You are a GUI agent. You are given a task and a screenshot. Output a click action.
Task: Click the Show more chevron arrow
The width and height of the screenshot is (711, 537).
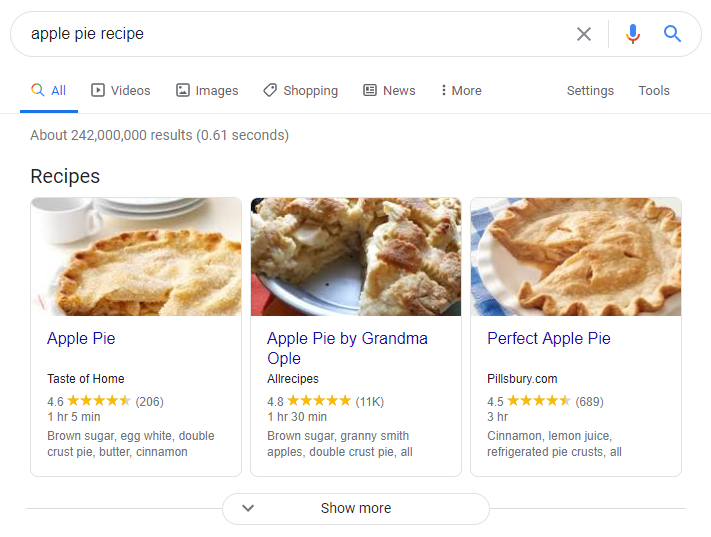tap(249, 508)
